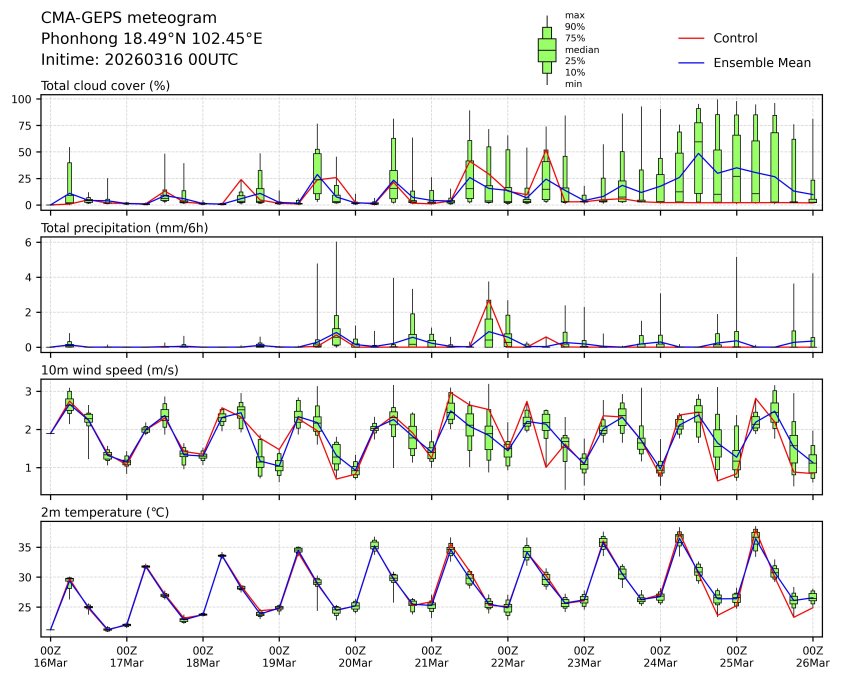Click the 00Z 26Mar time axis label

tap(812, 656)
